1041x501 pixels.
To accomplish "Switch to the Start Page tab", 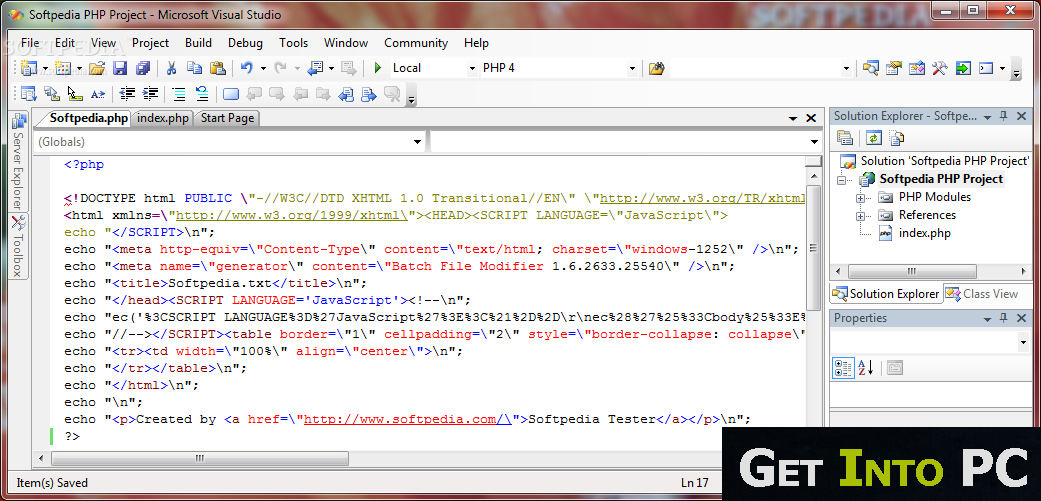I will pyautogui.click(x=227, y=119).
